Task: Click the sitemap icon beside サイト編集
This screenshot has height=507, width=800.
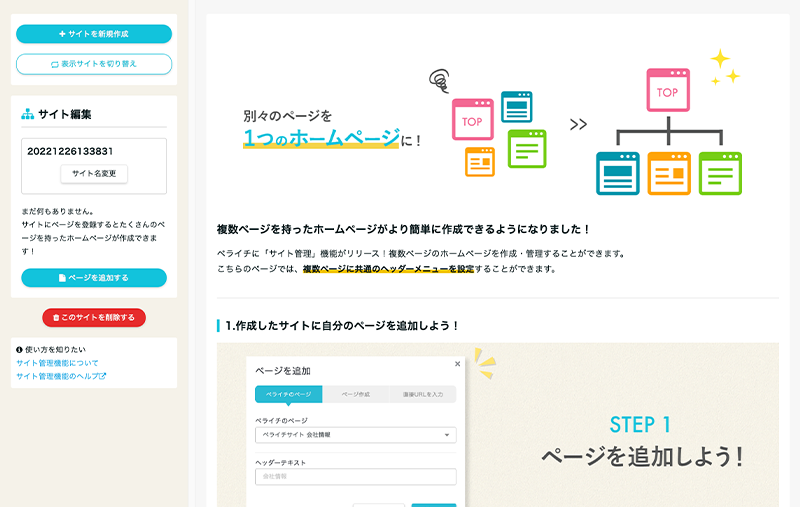Action: point(28,114)
